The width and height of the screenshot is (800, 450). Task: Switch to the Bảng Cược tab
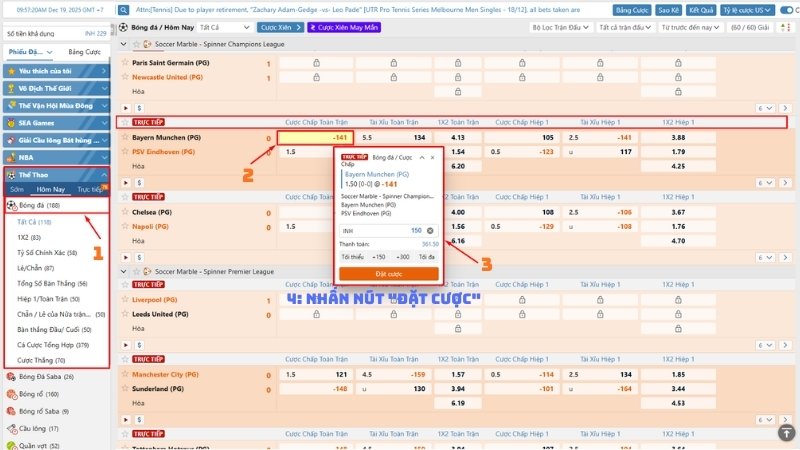[x=82, y=51]
